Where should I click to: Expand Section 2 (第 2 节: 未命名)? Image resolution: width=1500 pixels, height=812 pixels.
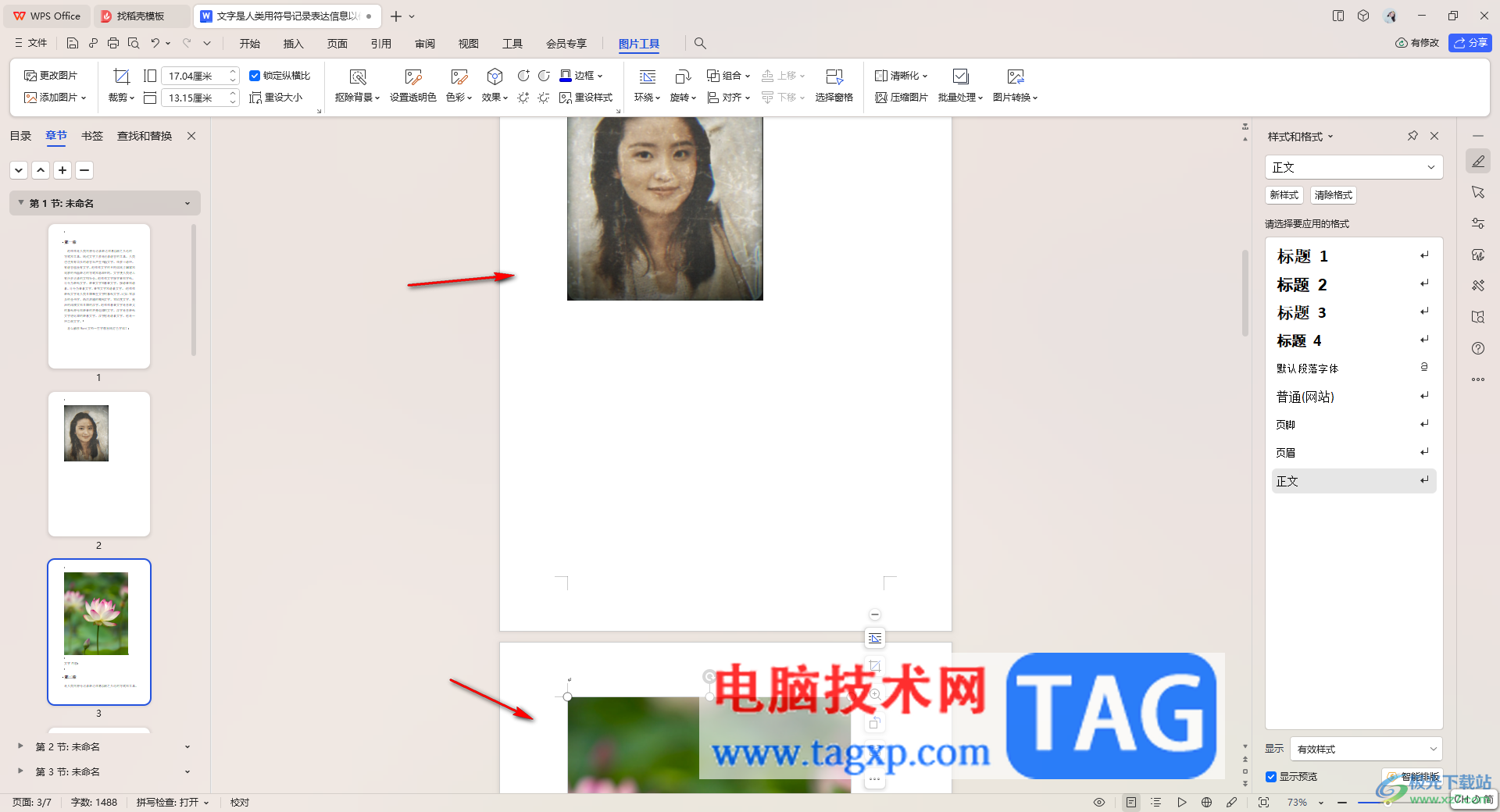click(x=20, y=746)
